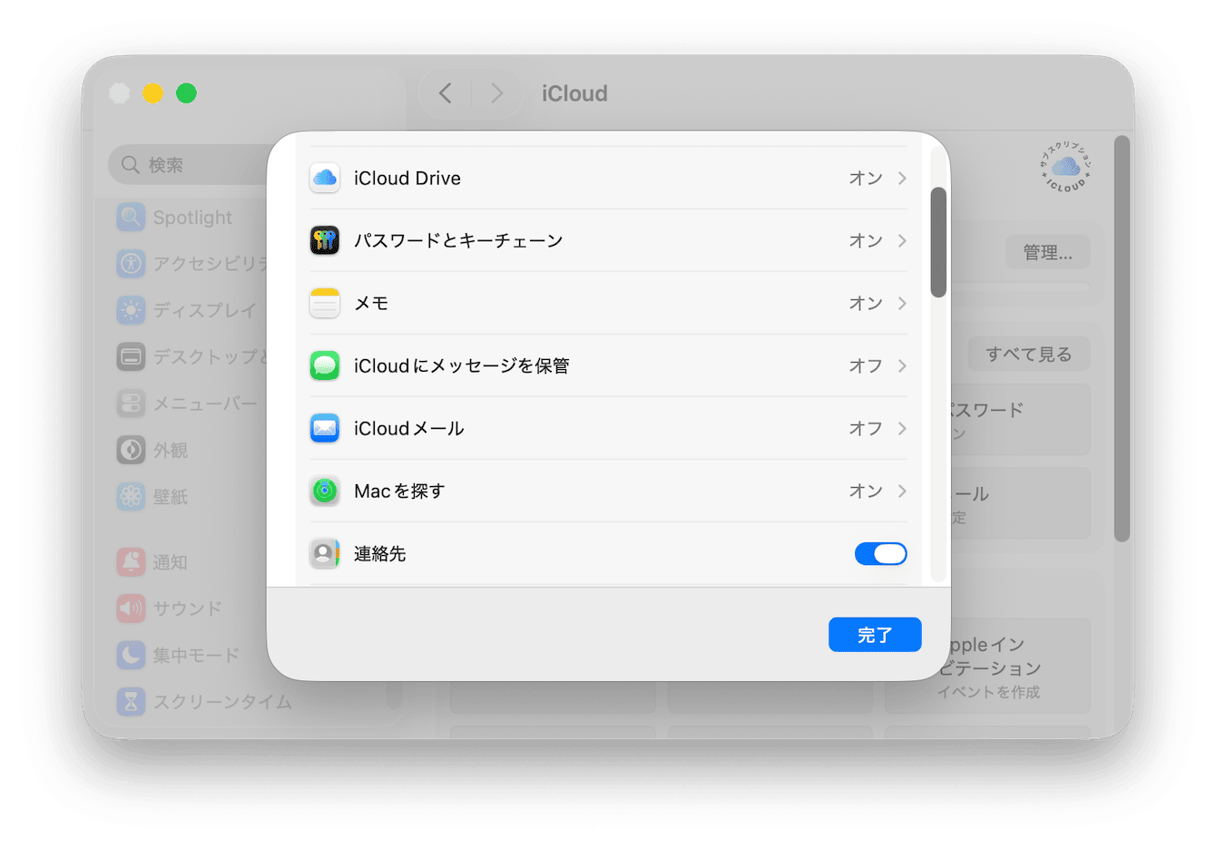Click the メニューバー sidebar icon
The image size is (1216, 847).
[x=131, y=403]
